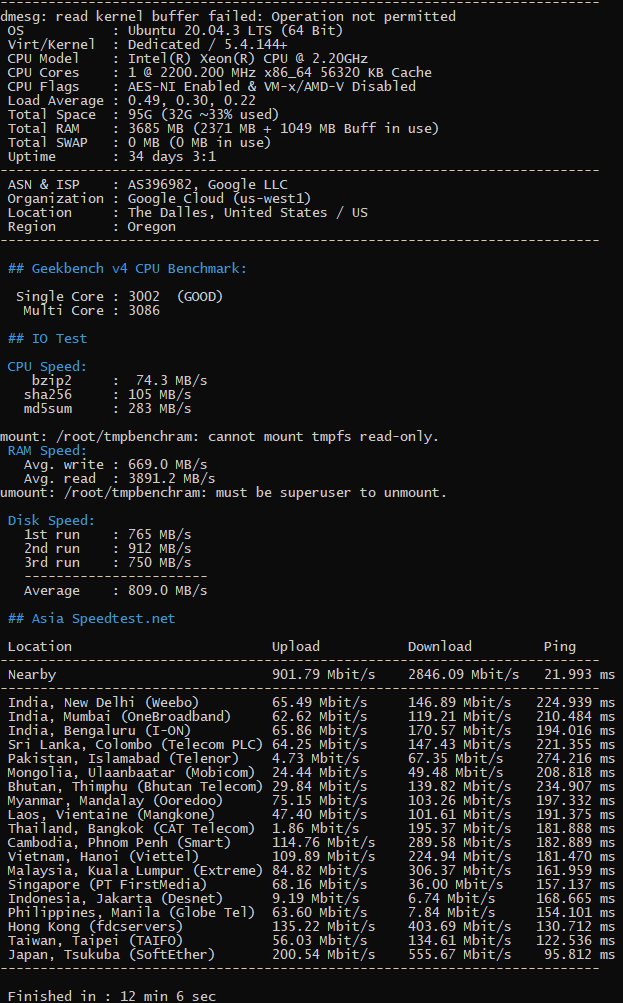Select ASN AS396982, Google LLC text
This screenshot has height=1003, width=623.
tap(208, 186)
